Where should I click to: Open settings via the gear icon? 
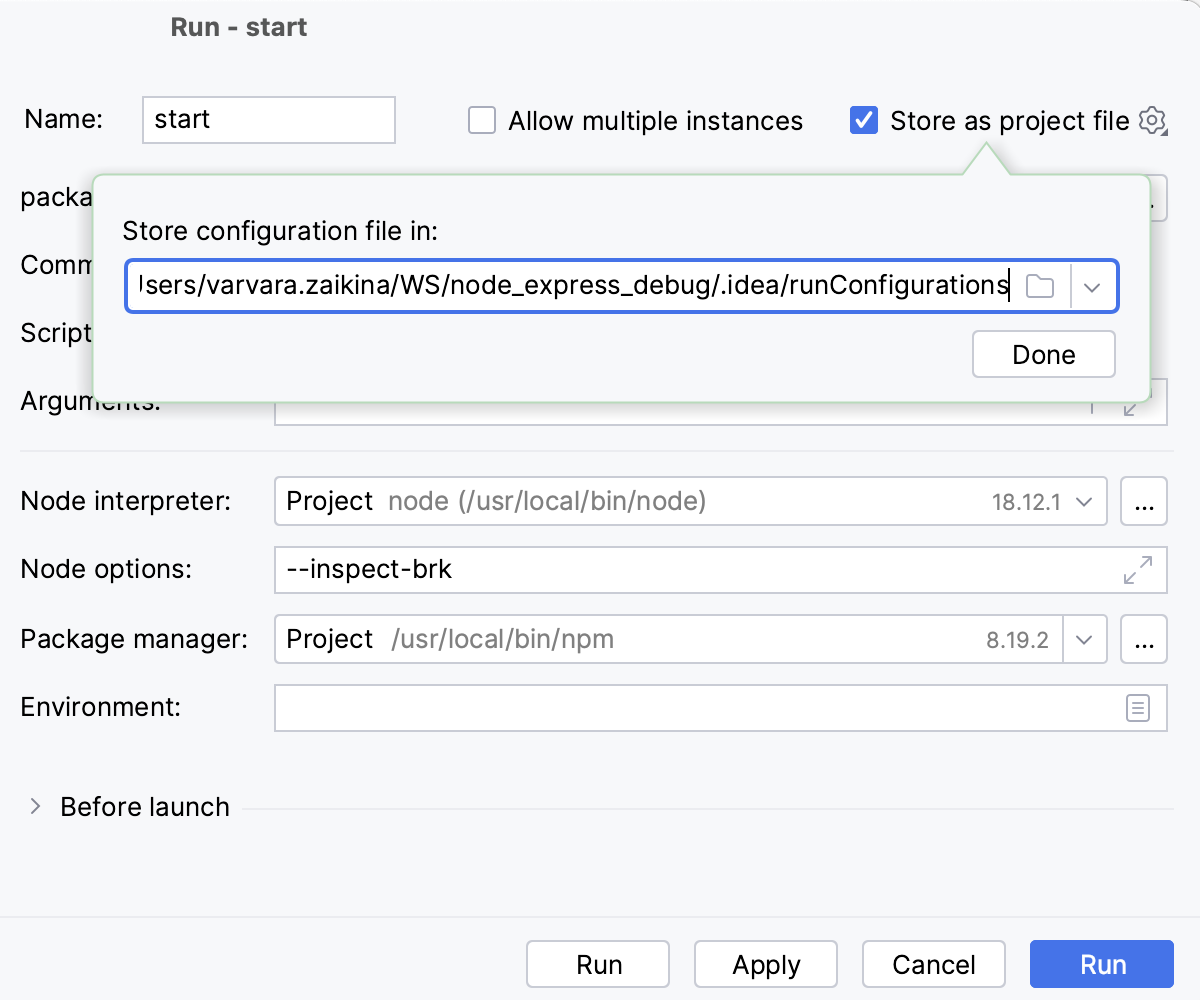tap(1154, 121)
